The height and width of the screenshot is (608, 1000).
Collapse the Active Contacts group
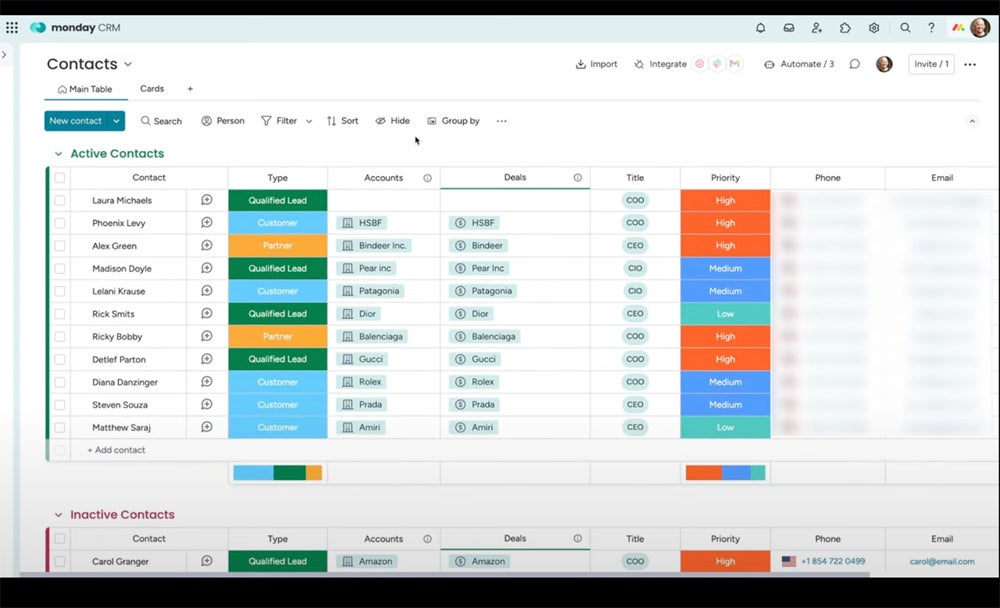pos(58,154)
